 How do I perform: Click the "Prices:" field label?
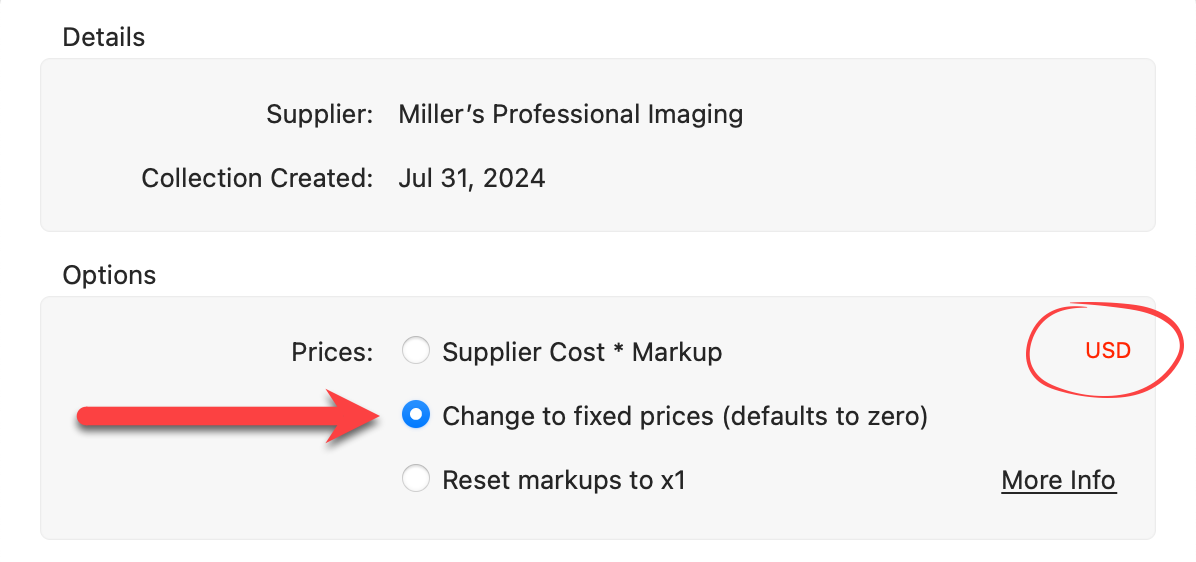pos(332,352)
